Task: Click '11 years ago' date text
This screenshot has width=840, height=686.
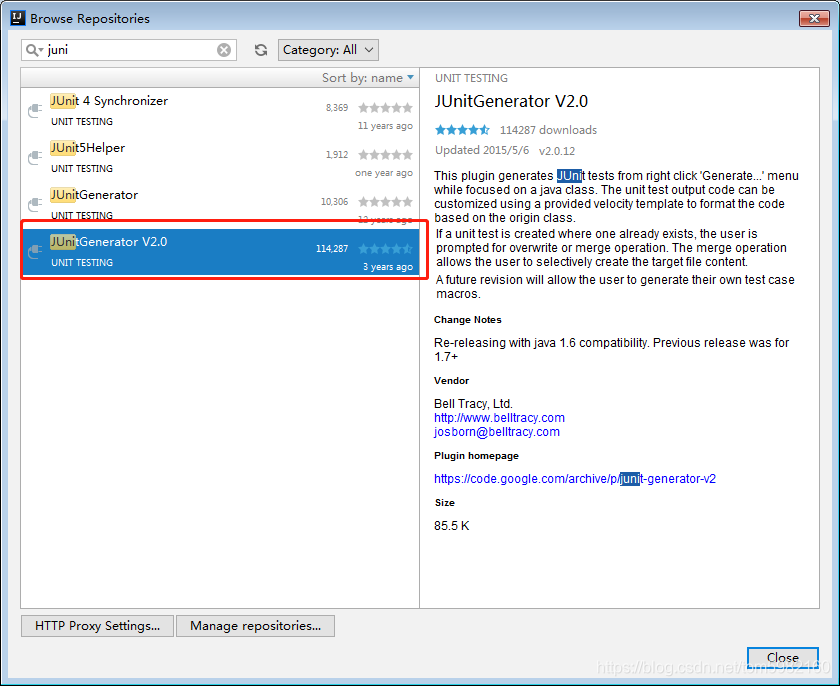Action: (x=385, y=126)
